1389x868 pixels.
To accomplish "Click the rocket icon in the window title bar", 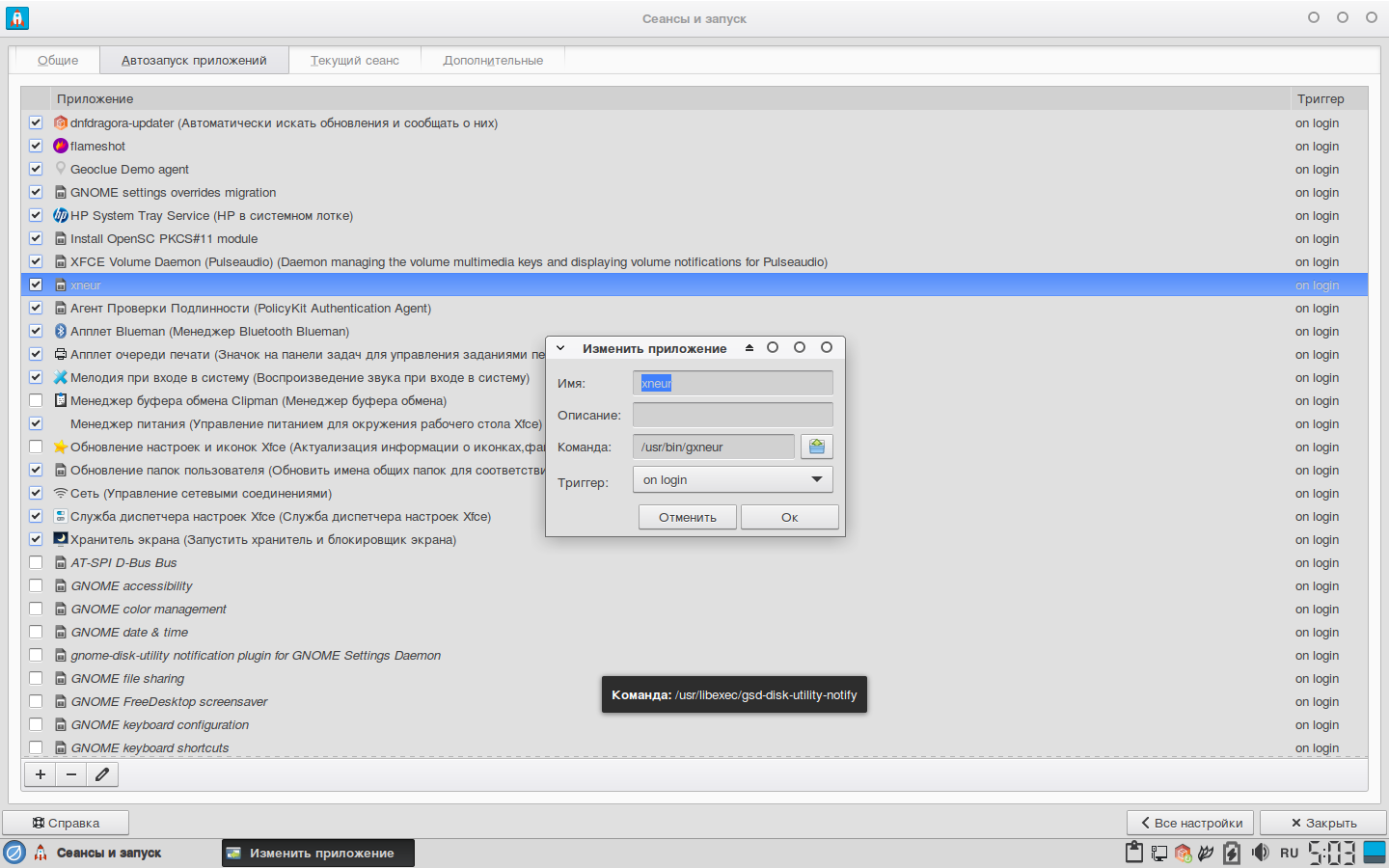I will pyautogui.click(x=17, y=18).
